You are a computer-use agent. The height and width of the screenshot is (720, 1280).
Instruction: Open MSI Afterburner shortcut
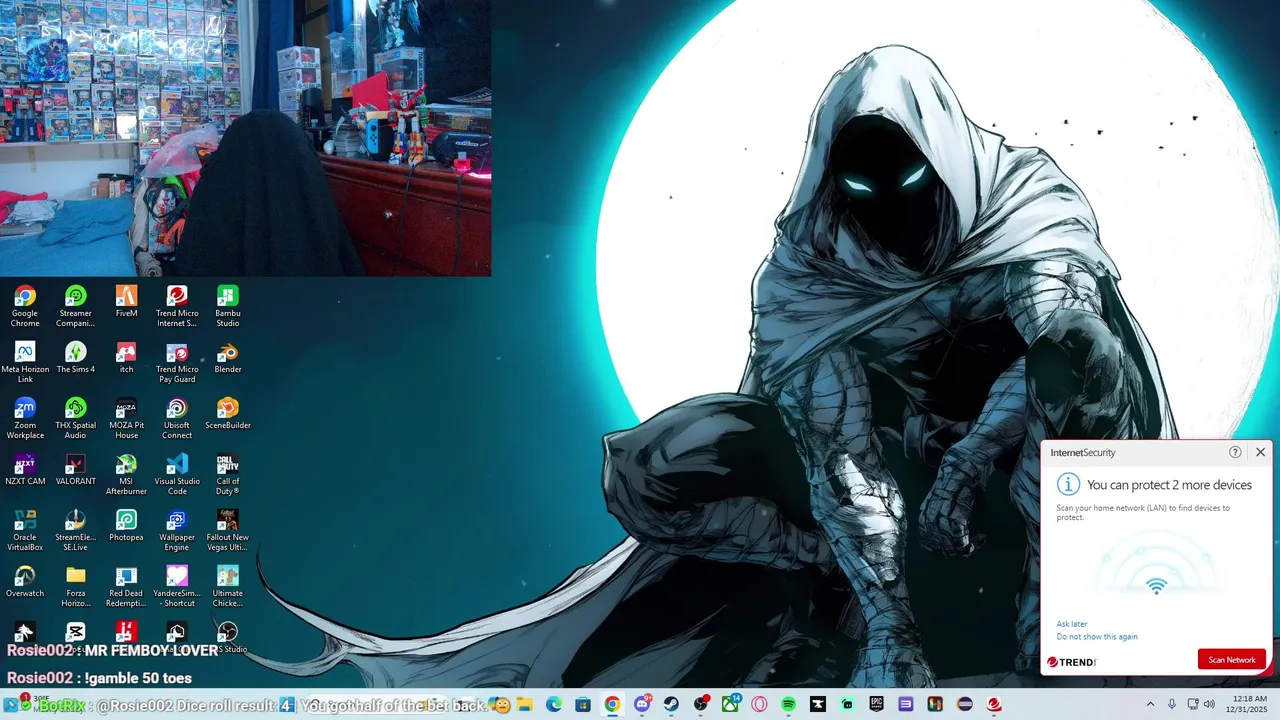coord(126,474)
